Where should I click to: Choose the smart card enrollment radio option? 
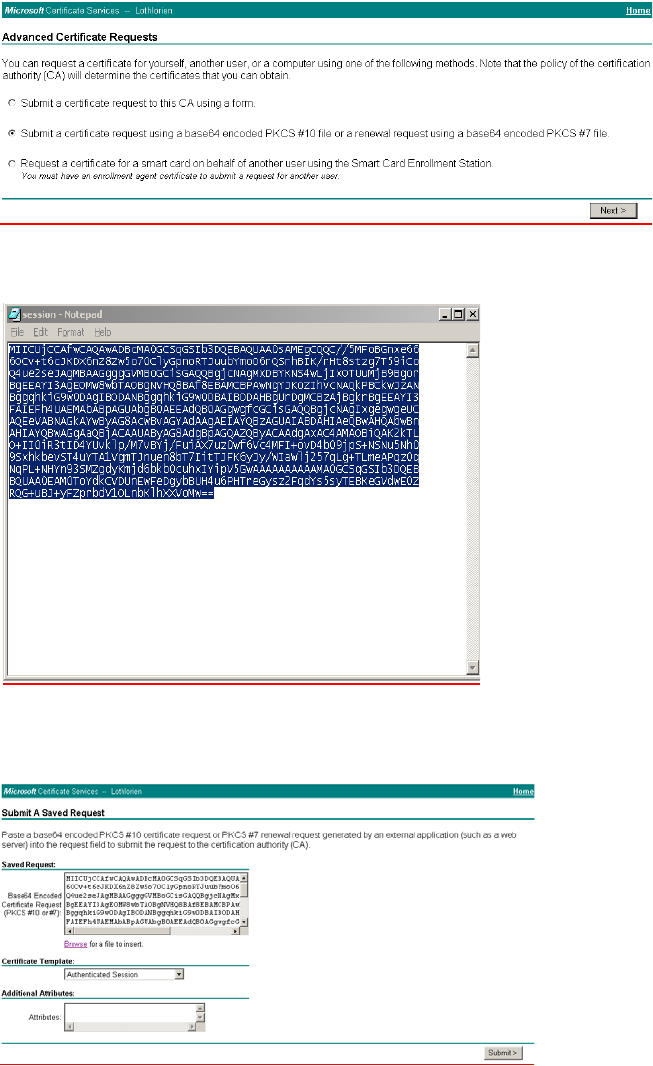point(12,163)
